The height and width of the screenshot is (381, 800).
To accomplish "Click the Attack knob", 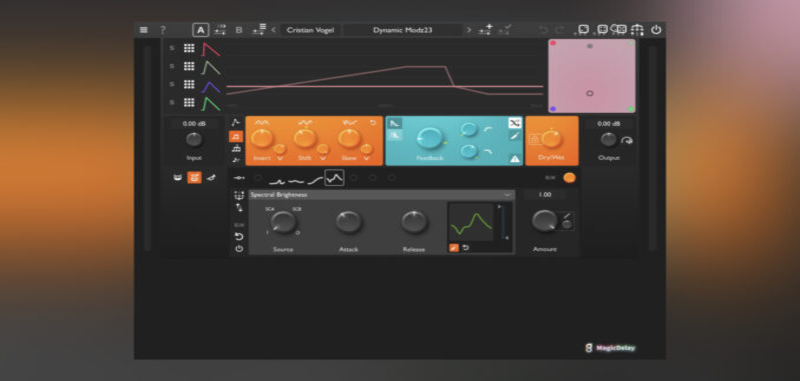I will pyautogui.click(x=348, y=222).
